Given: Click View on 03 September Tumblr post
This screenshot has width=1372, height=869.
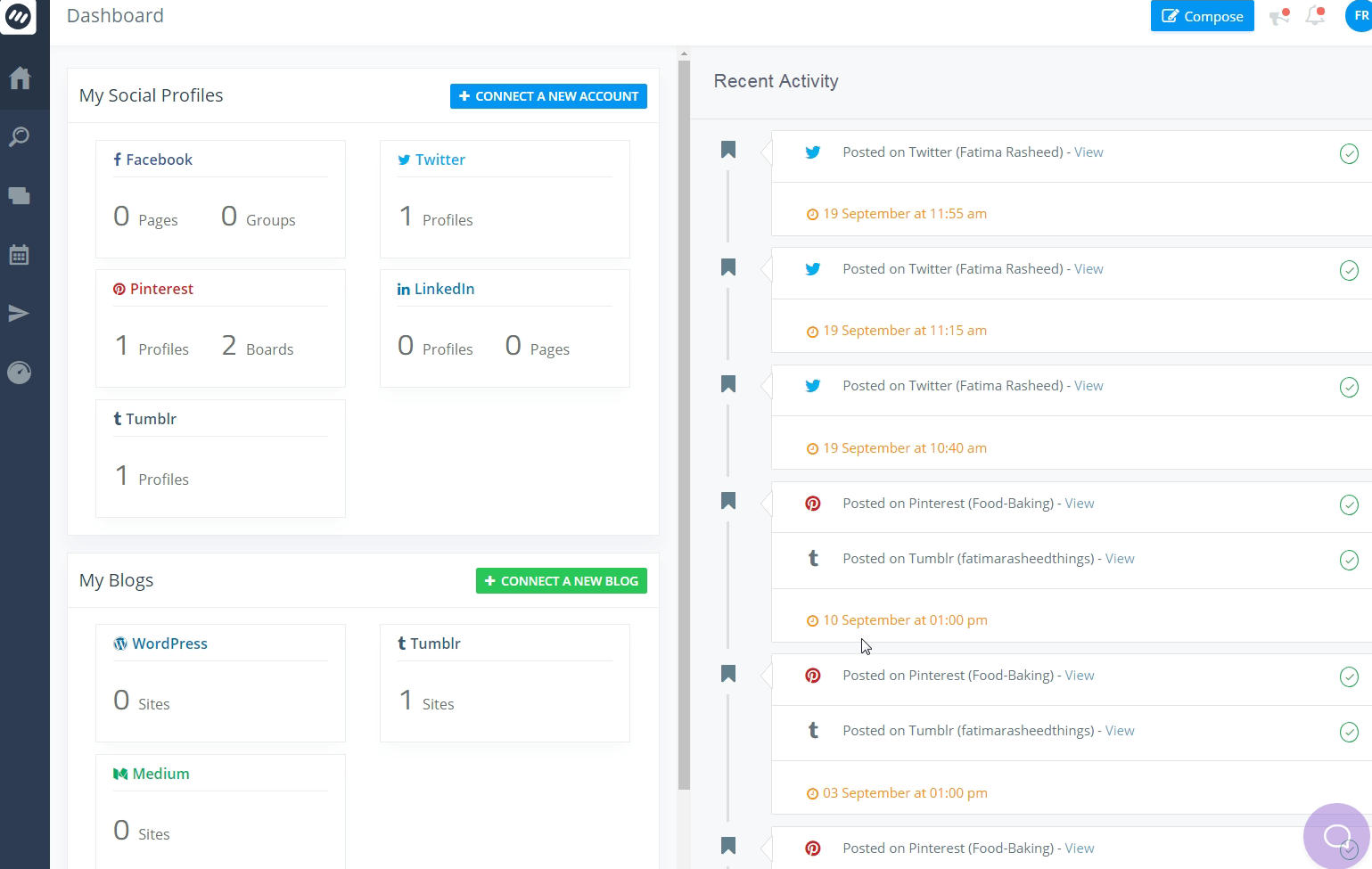Looking at the screenshot, I should click(x=1120, y=731).
